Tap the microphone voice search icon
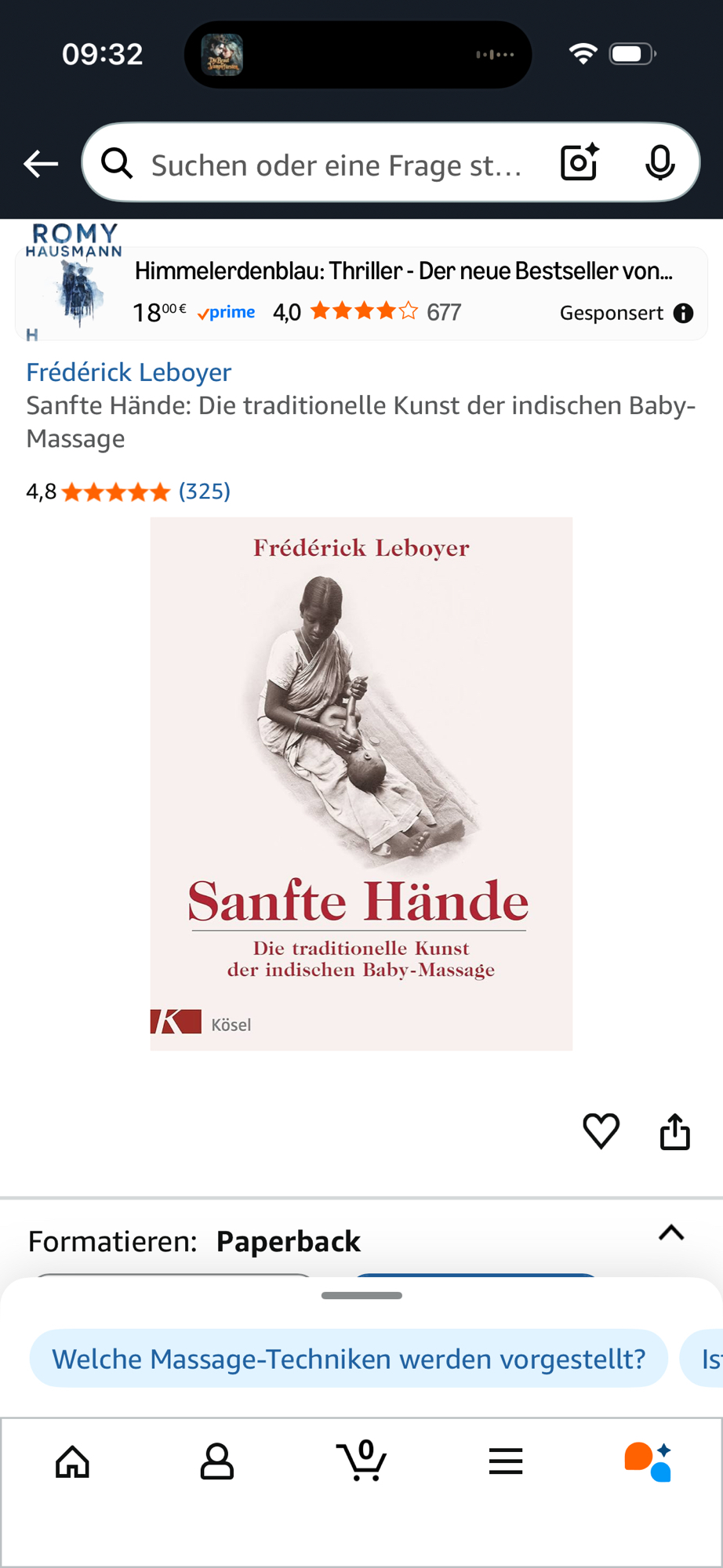Viewport: 723px width, 1568px height. [x=660, y=162]
